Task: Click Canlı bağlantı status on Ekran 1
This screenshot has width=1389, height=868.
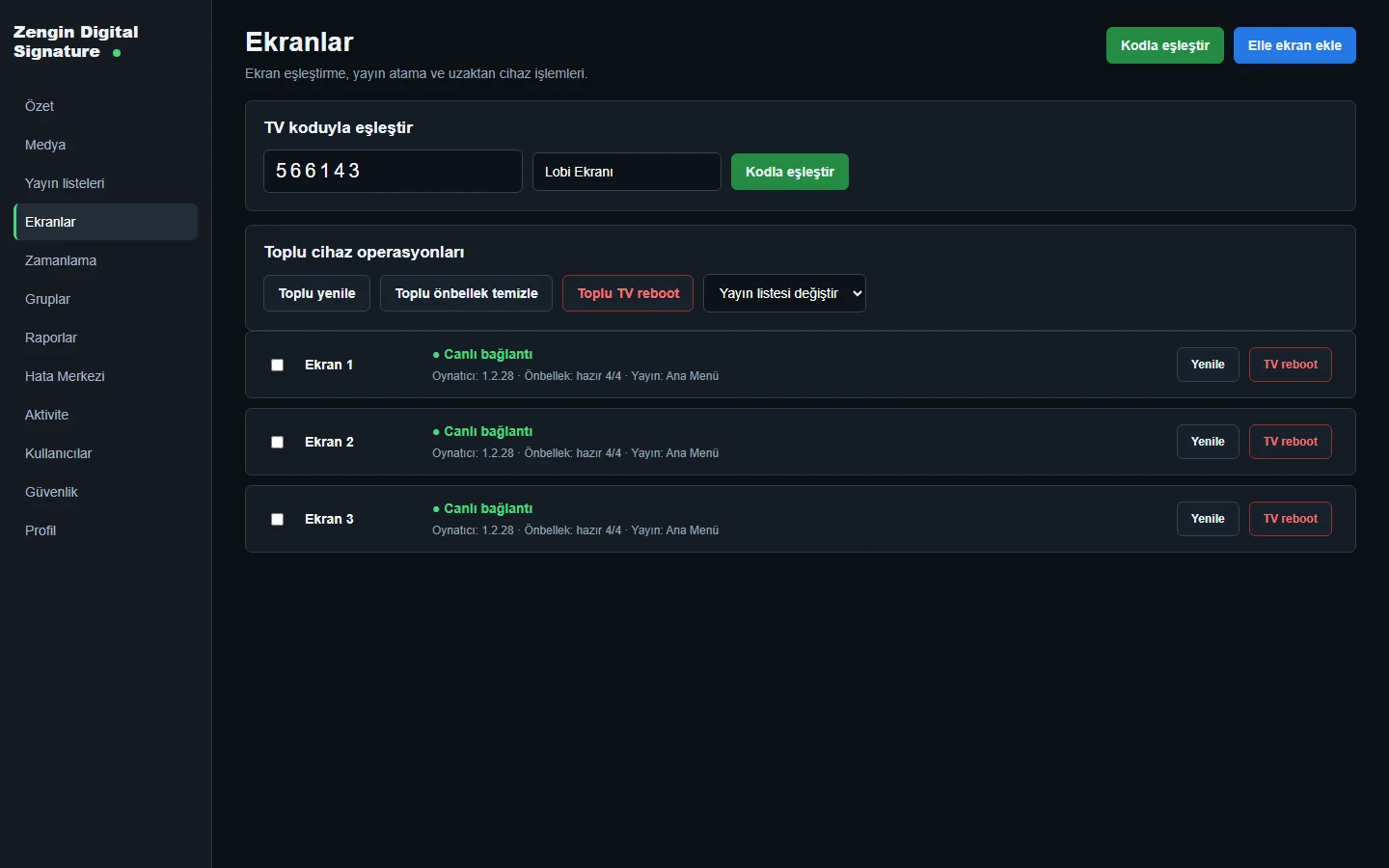Action: tap(482, 354)
